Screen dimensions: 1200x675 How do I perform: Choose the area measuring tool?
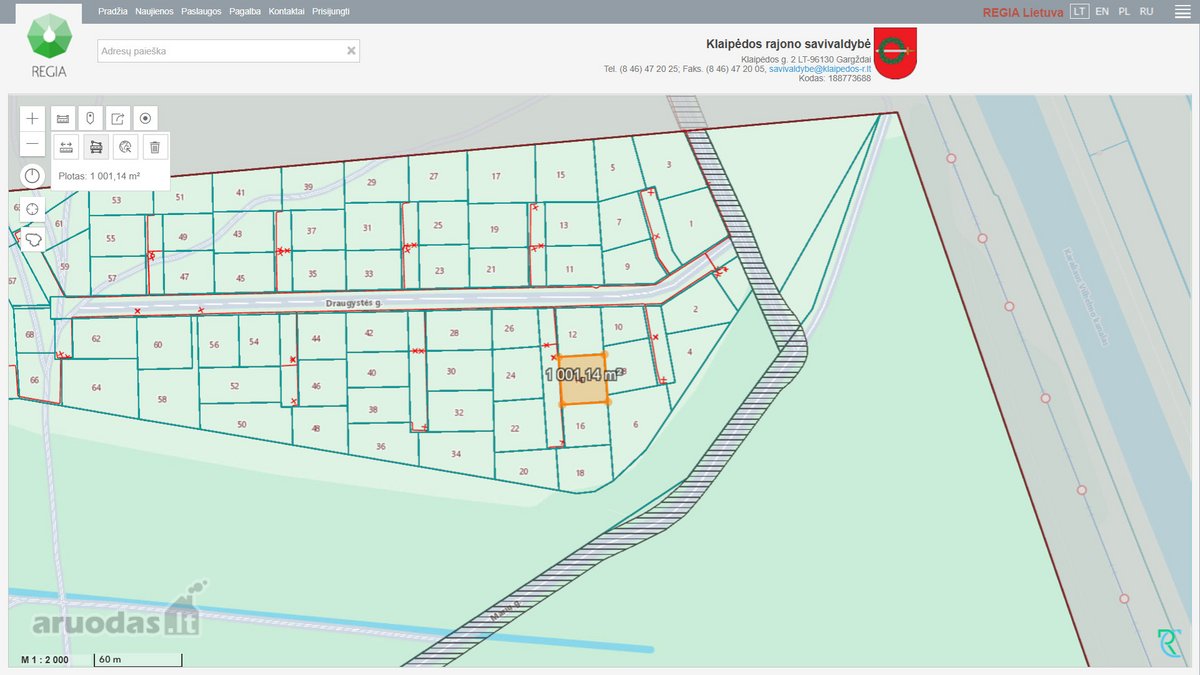(96, 147)
